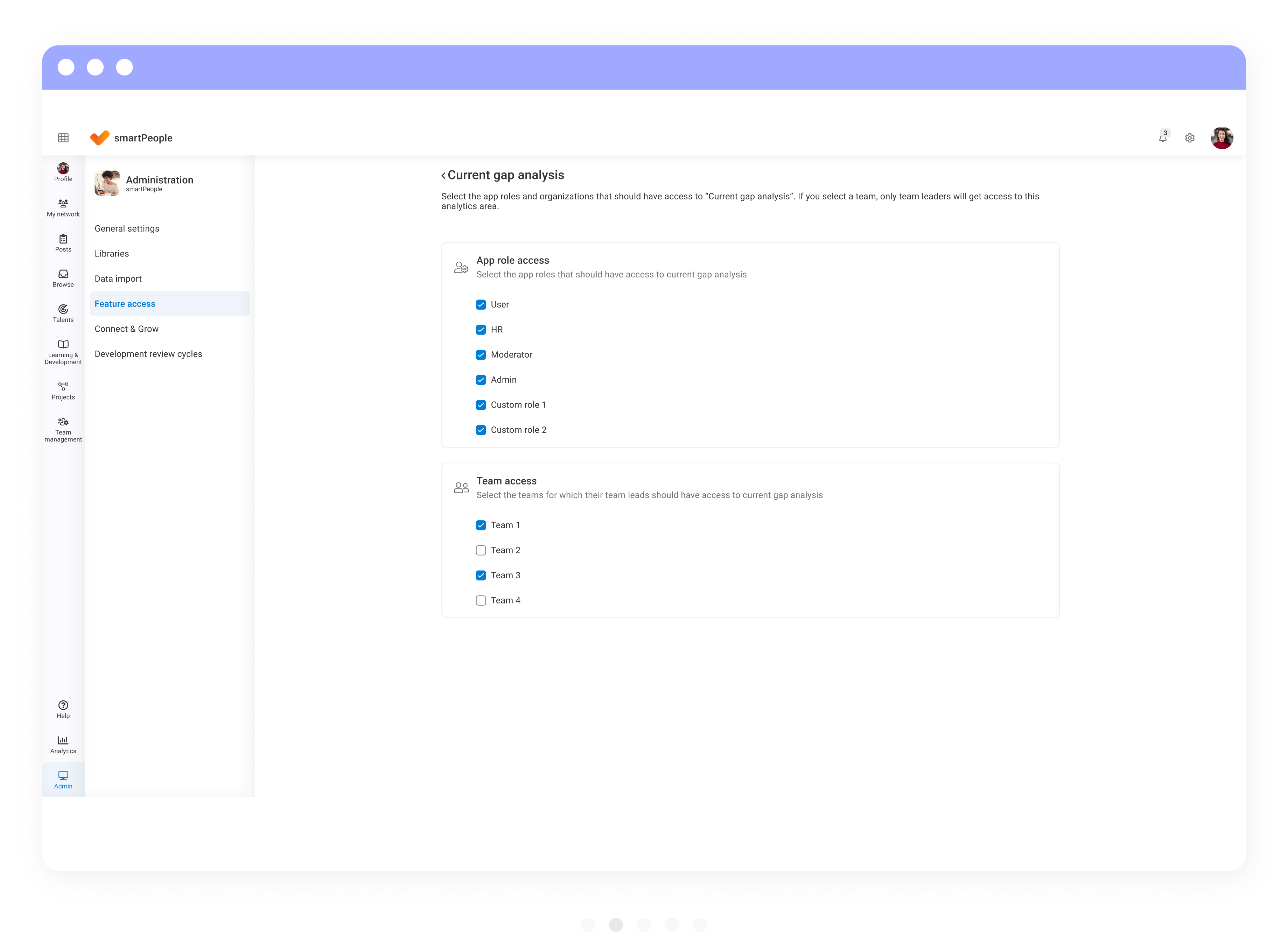Select Admin in the sidebar
Image resolution: width=1288 pixels, height=932 pixels.
63,781
